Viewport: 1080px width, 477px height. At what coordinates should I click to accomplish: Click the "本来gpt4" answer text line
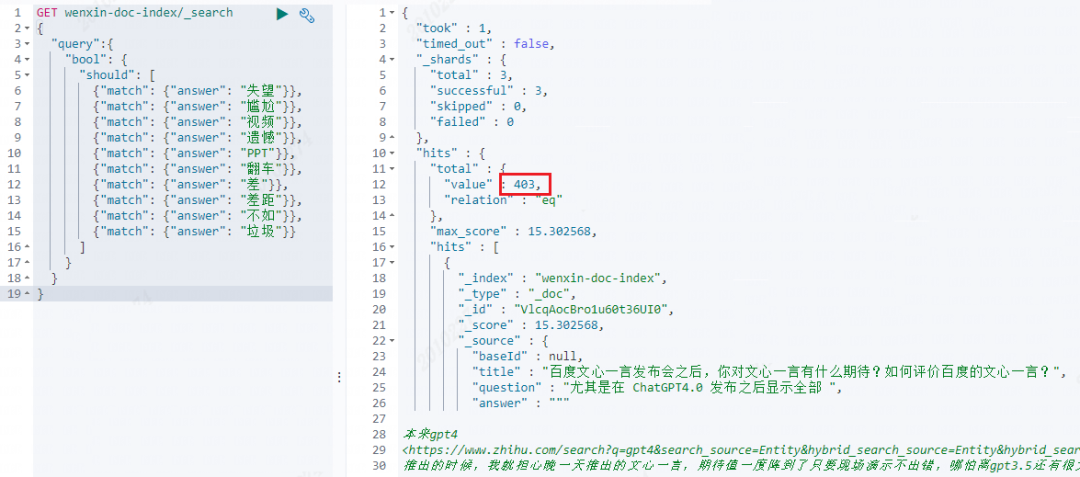430,435
